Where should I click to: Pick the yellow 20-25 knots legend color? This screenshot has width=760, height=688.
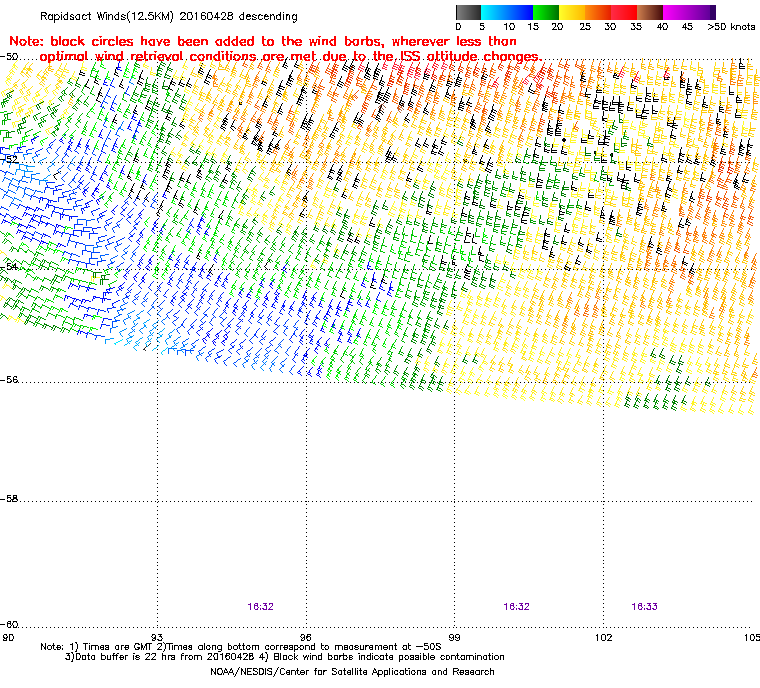[x=572, y=12]
